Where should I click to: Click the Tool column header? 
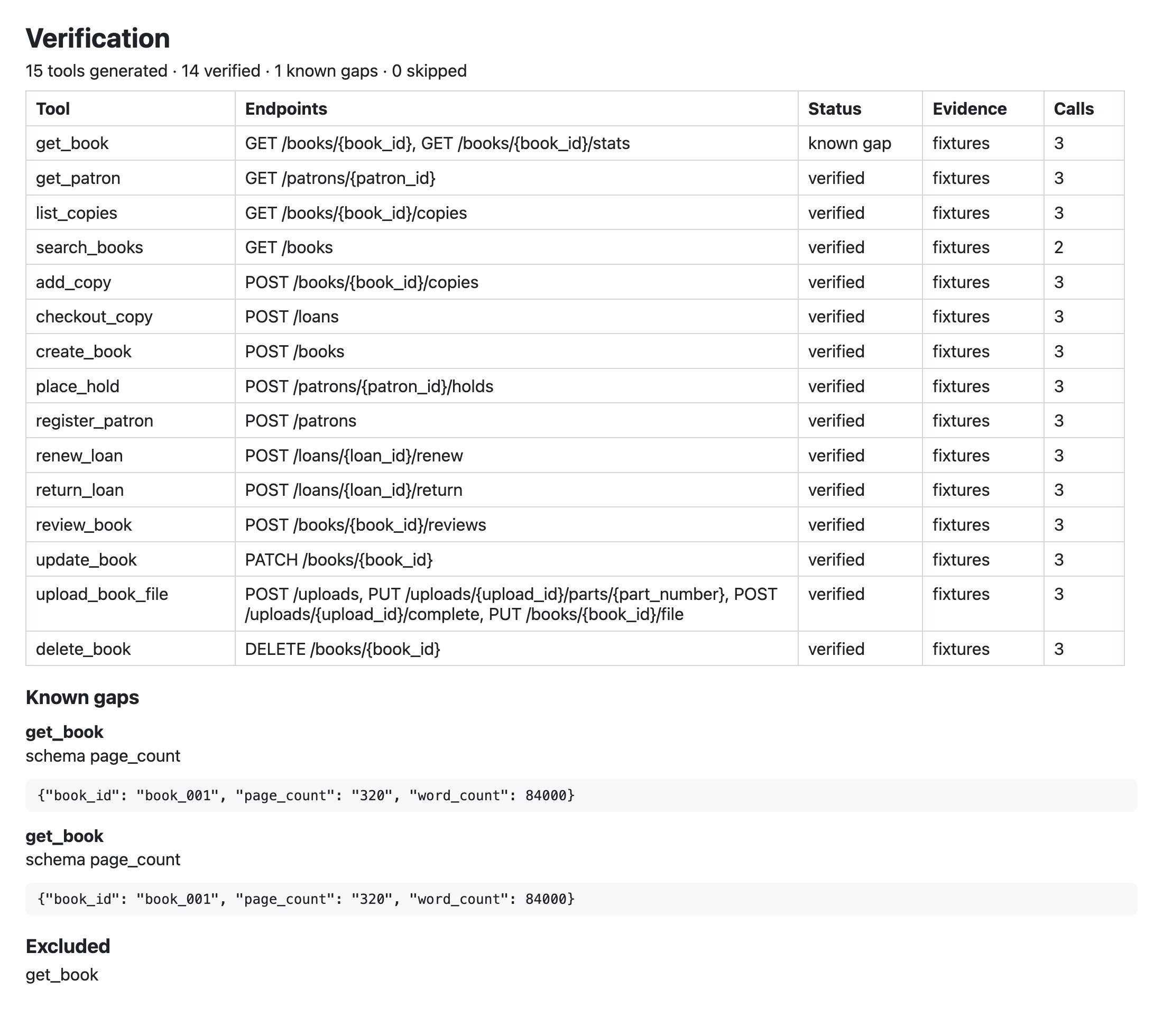131,109
